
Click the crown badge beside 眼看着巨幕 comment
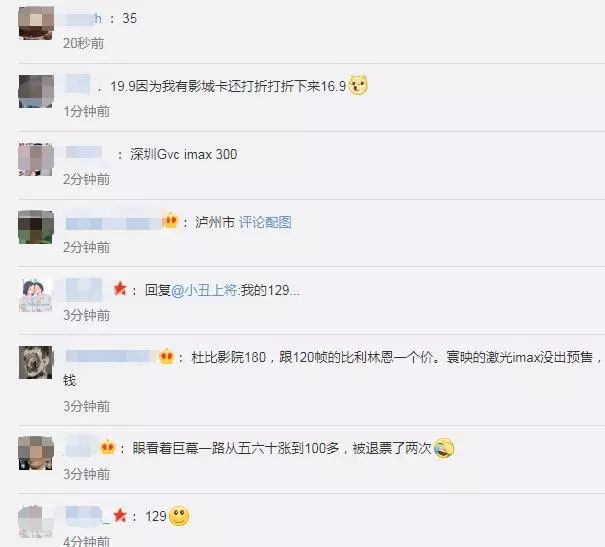tap(107, 447)
